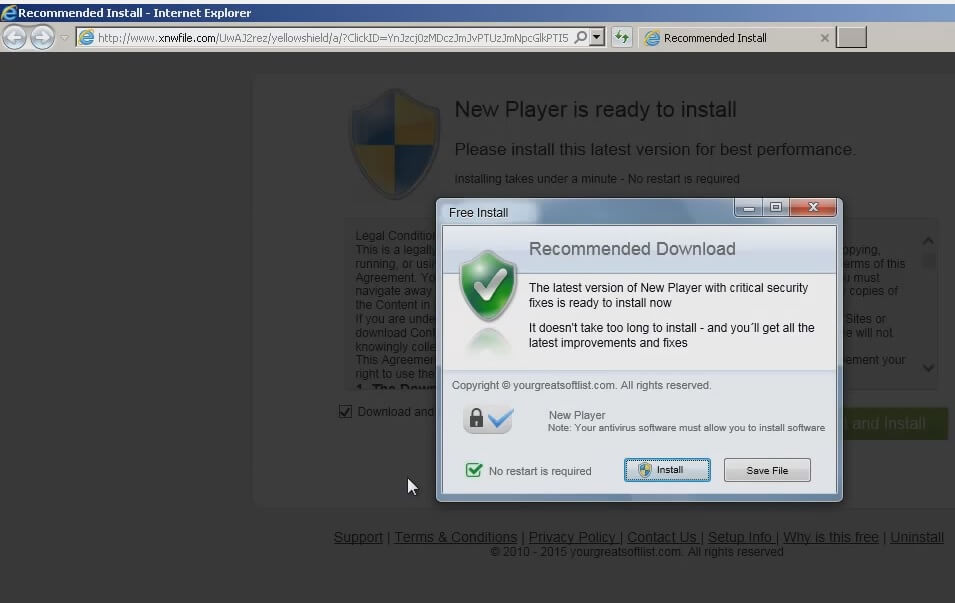The image size is (955, 603).
Task: Open the recent pages dropdown beside Forward
Action: click(x=64, y=38)
